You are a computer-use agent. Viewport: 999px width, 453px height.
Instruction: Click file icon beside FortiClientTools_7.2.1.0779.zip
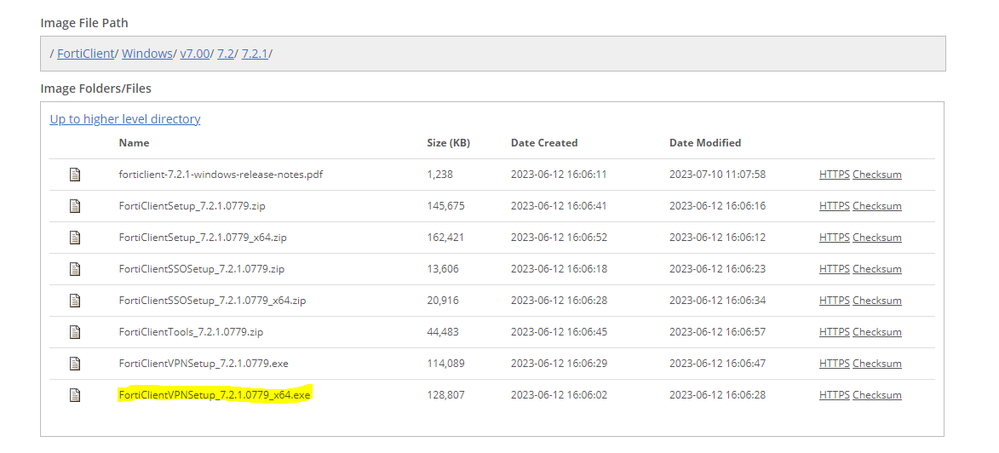click(74, 332)
